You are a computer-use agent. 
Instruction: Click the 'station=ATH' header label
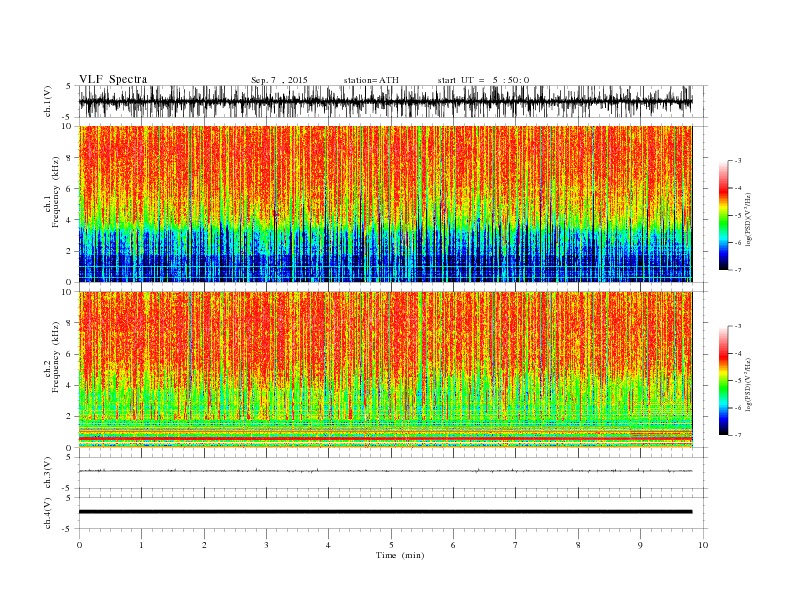click(371, 80)
